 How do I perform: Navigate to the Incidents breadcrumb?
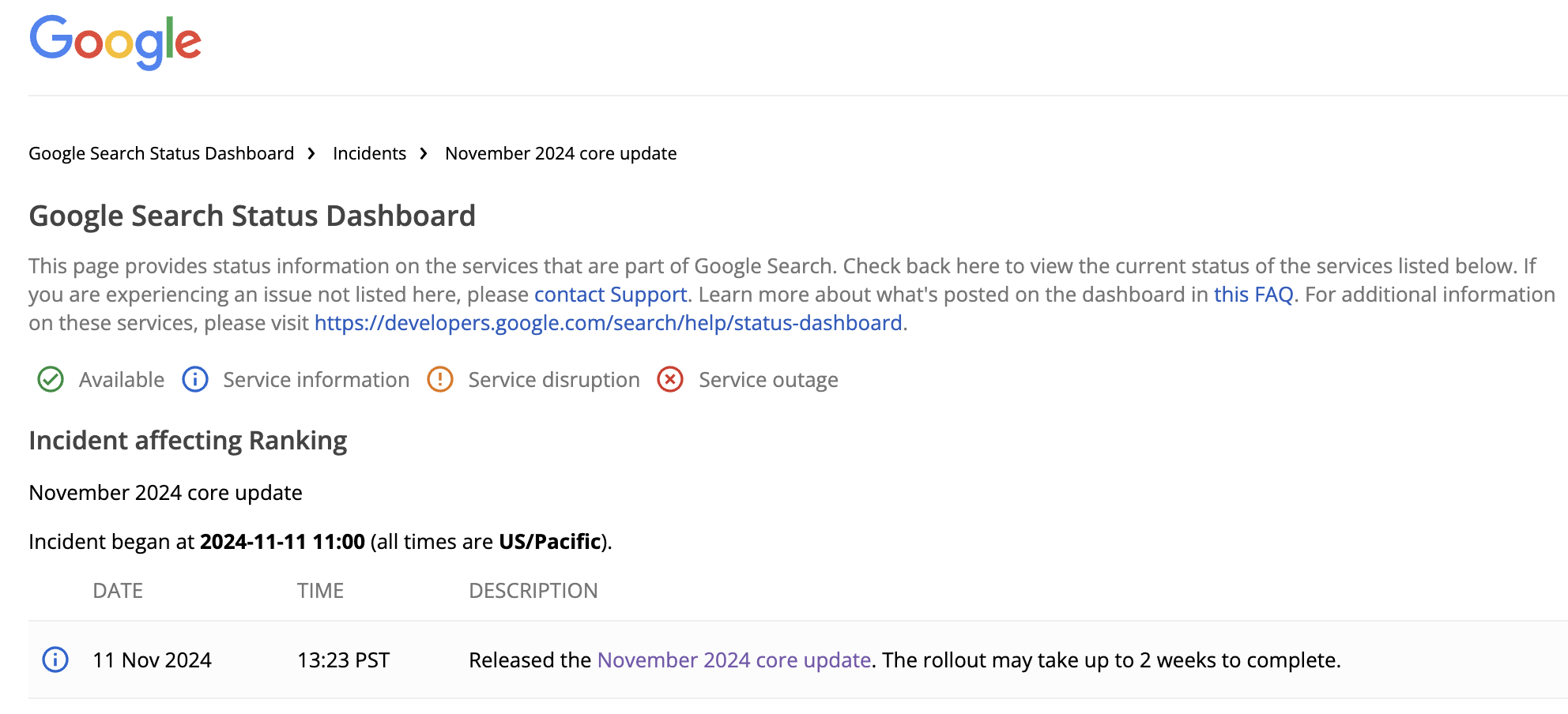click(x=369, y=153)
